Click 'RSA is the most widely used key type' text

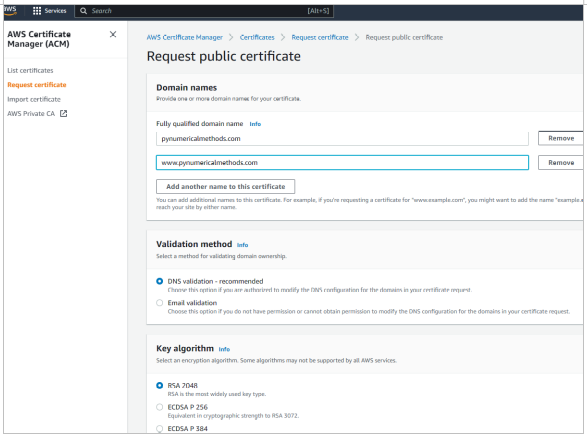tap(217, 394)
